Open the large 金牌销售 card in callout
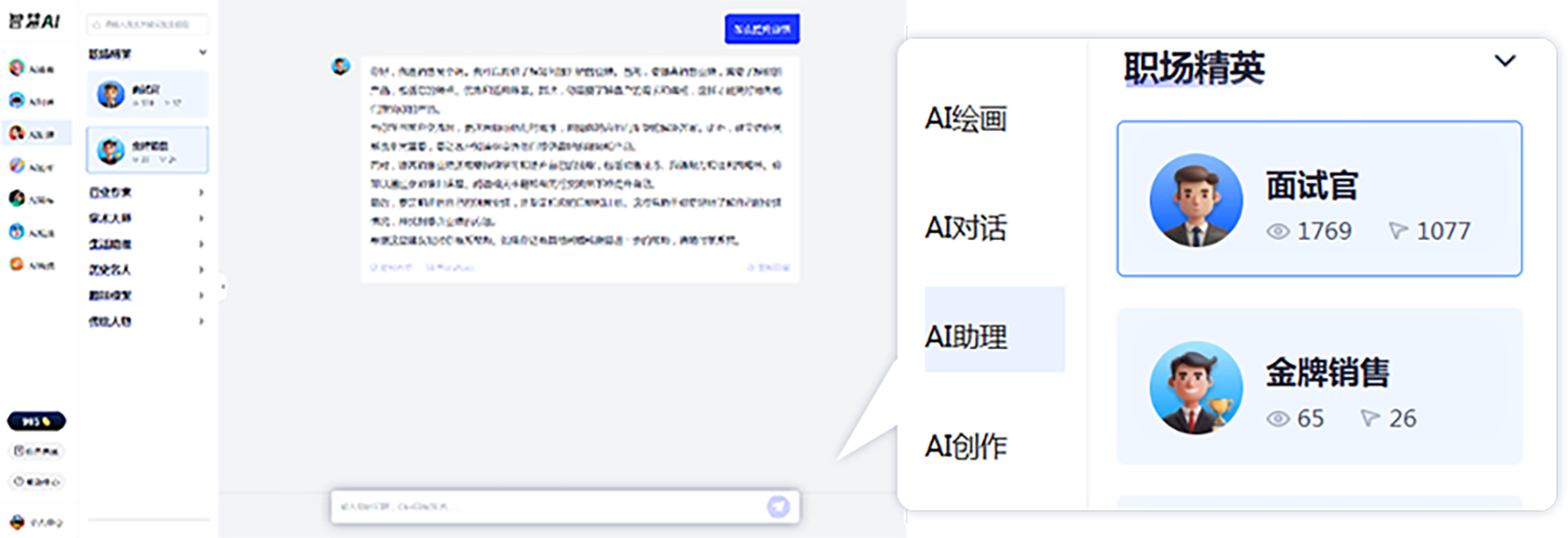Image resolution: width=1568 pixels, height=538 pixels. 1319,386
